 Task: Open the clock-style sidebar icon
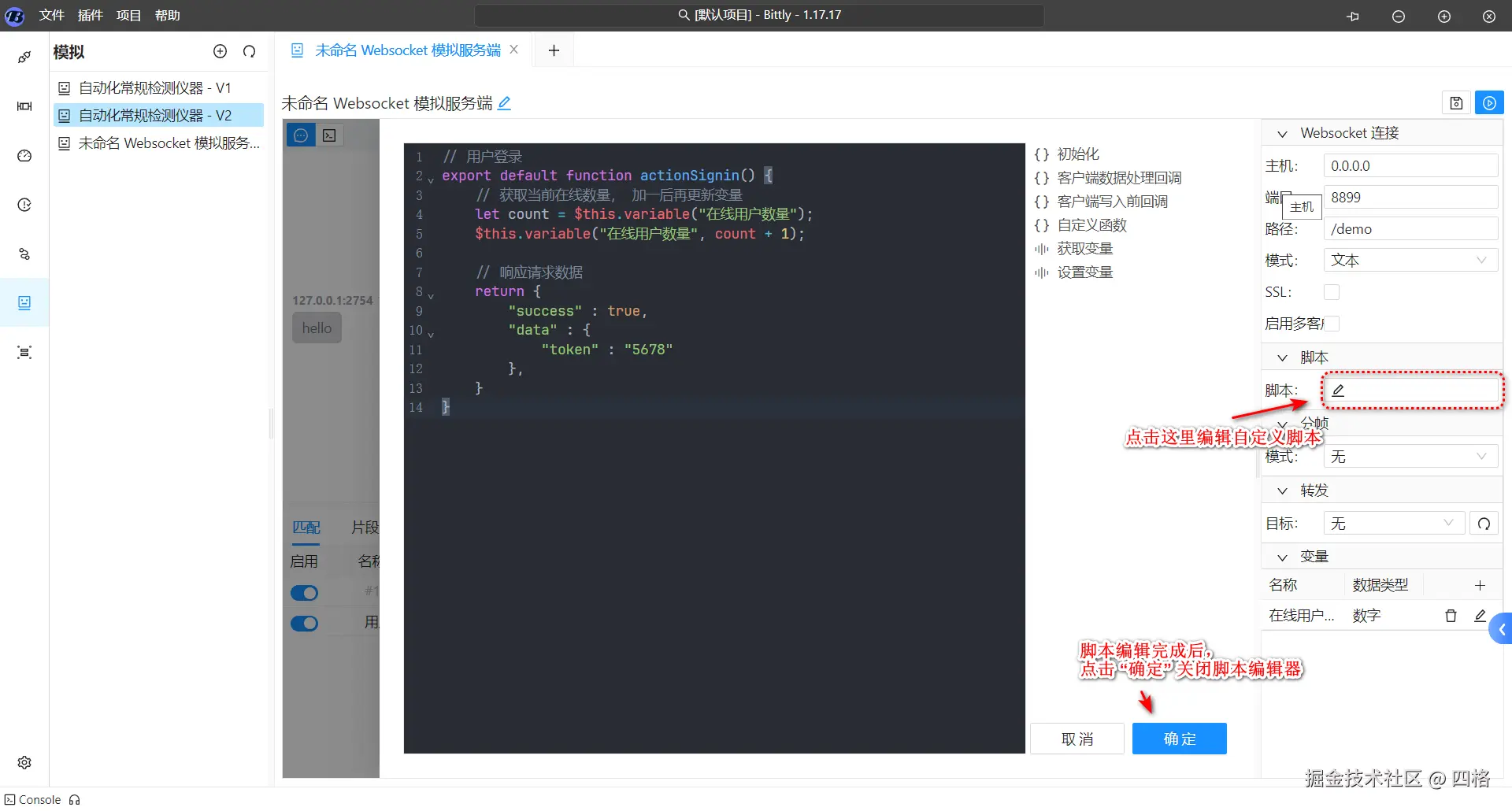coord(24,205)
